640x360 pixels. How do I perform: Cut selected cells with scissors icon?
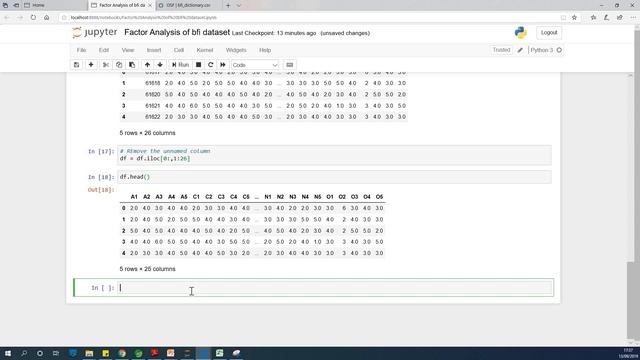[106, 65]
